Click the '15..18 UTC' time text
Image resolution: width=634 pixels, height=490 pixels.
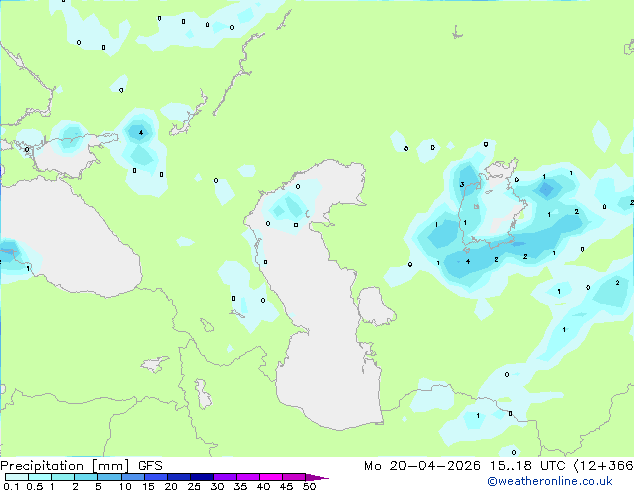tap(528, 466)
